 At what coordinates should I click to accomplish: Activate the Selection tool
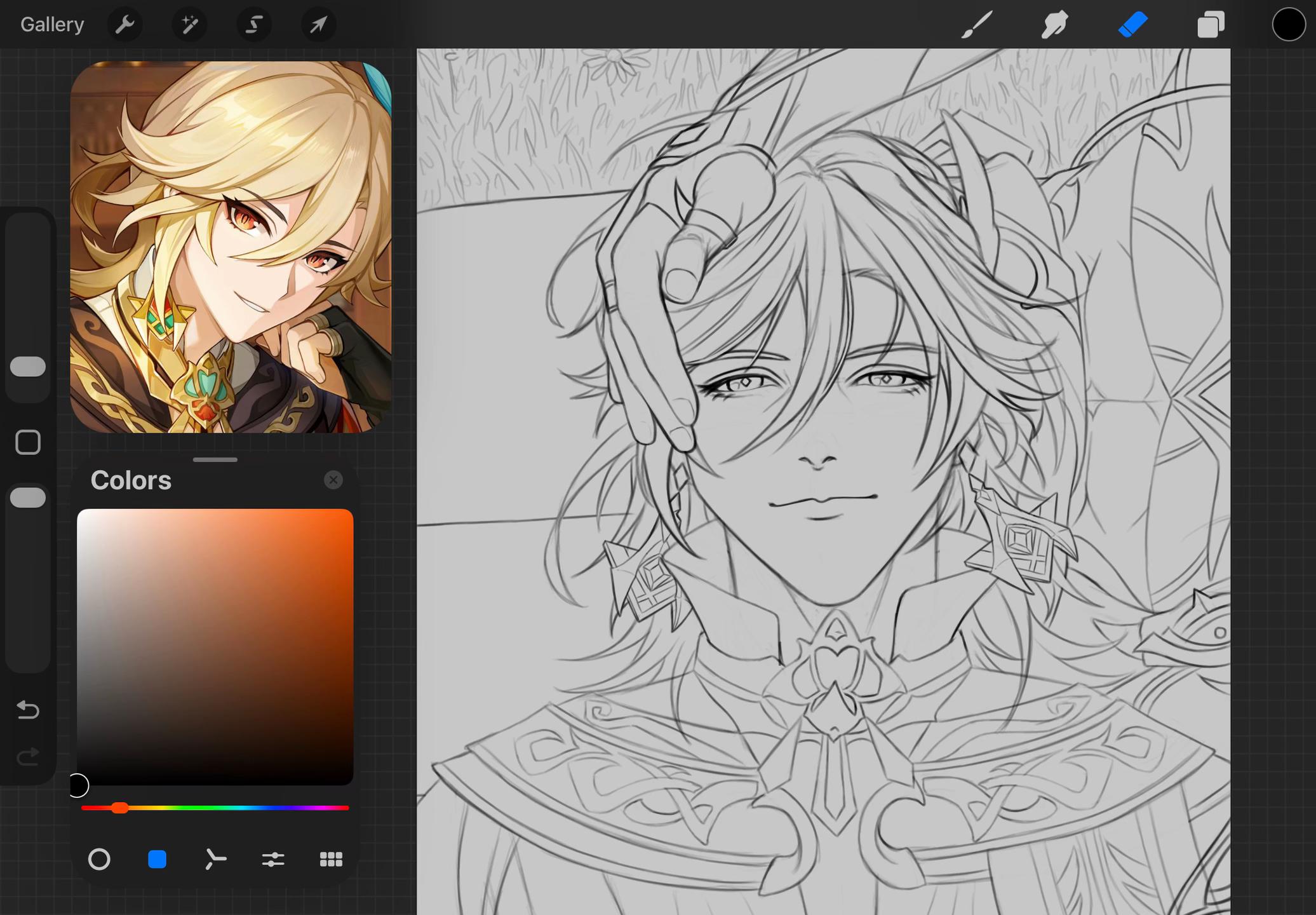(254, 25)
